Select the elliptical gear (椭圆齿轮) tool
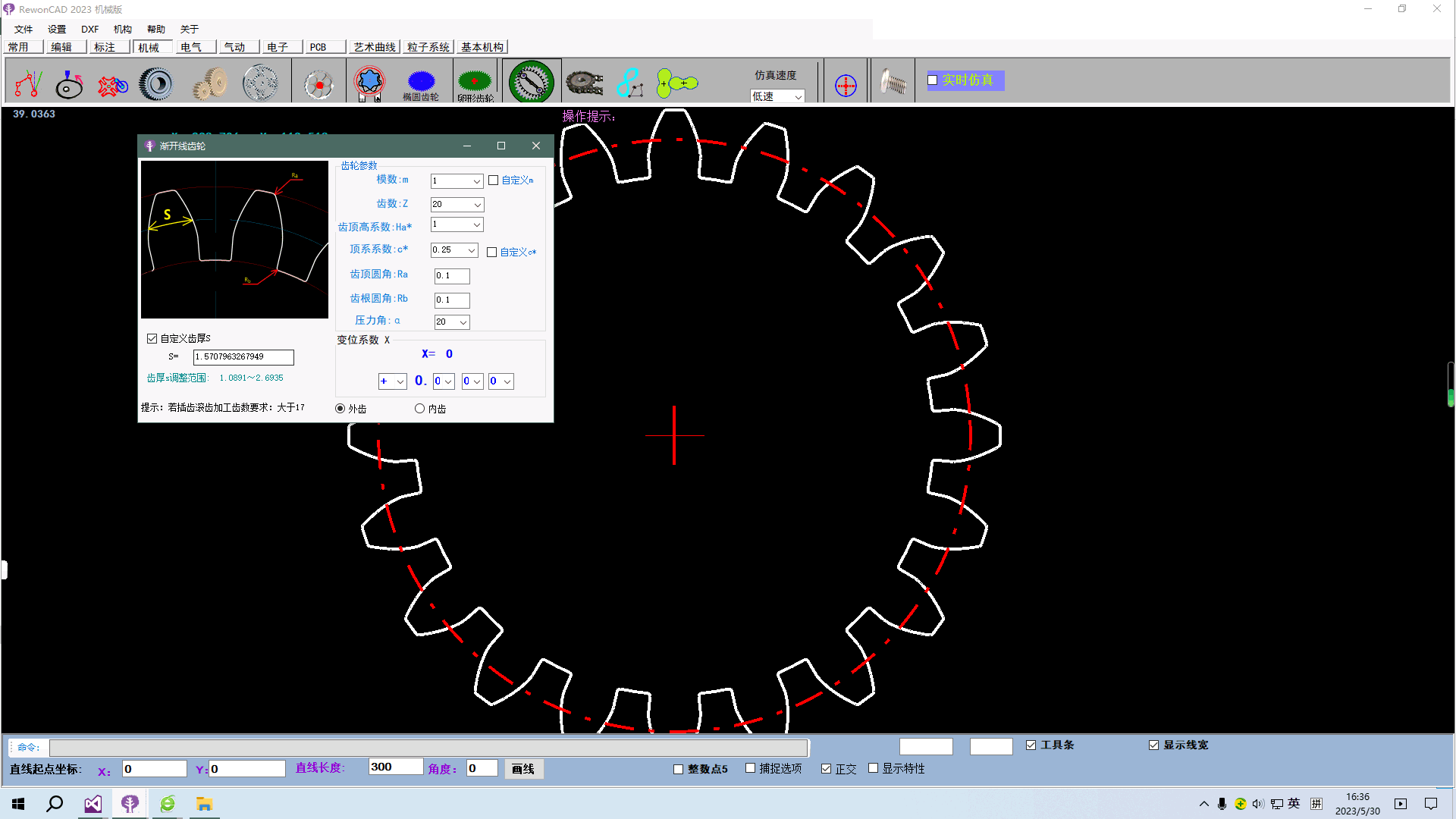Screen dimensions: 1456x819 click(421, 82)
